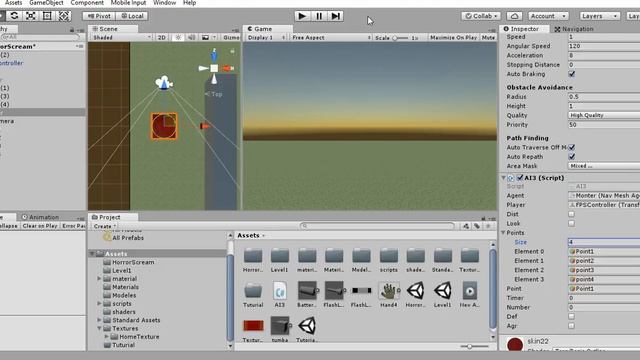This screenshot has height=360, width=640.
Task: Toggle Mute audio in Game view
Action: [x=488, y=37]
